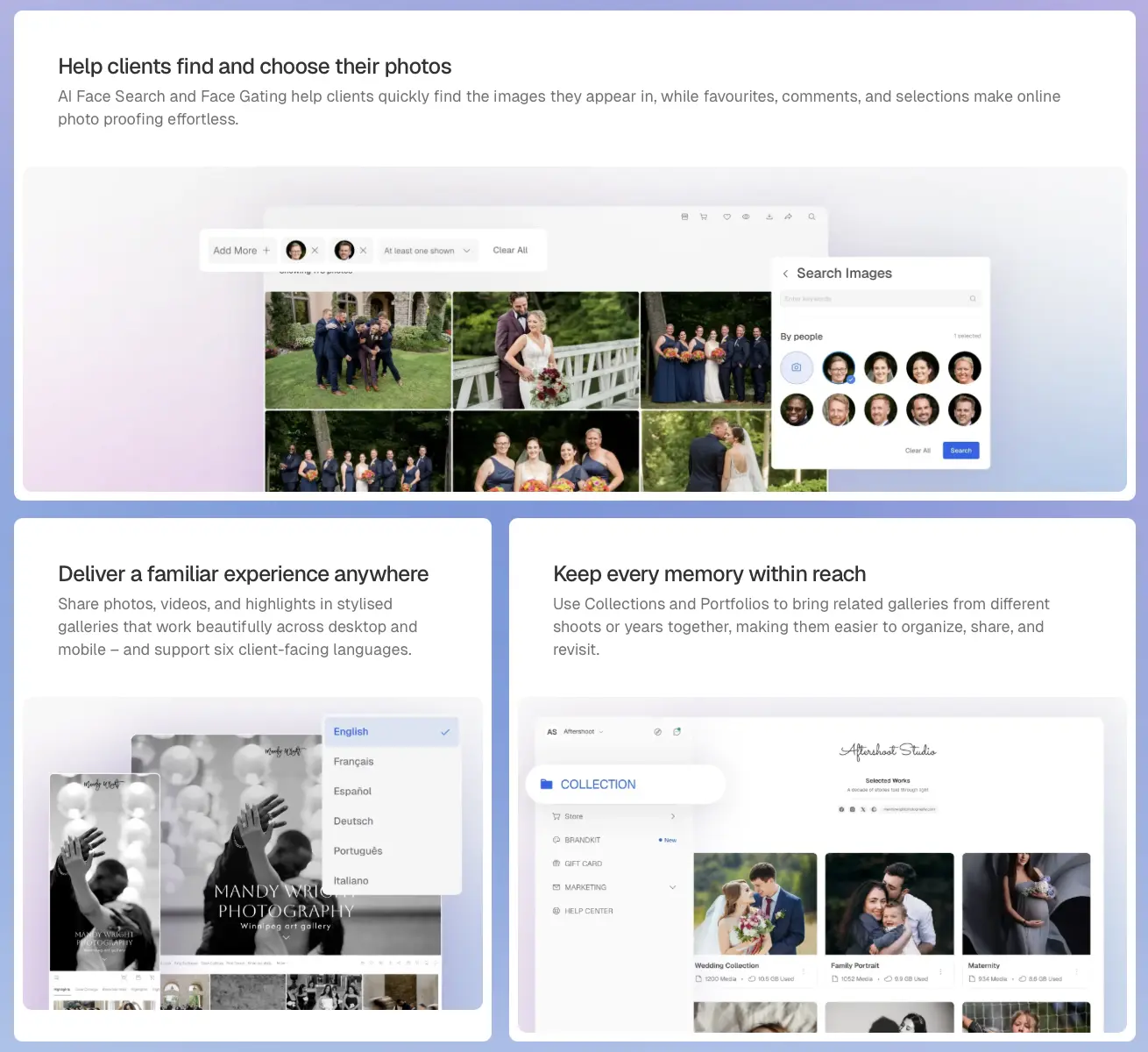The image size is (1148, 1052).
Task: Click the blue Search button
Action: tap(961, 451)
